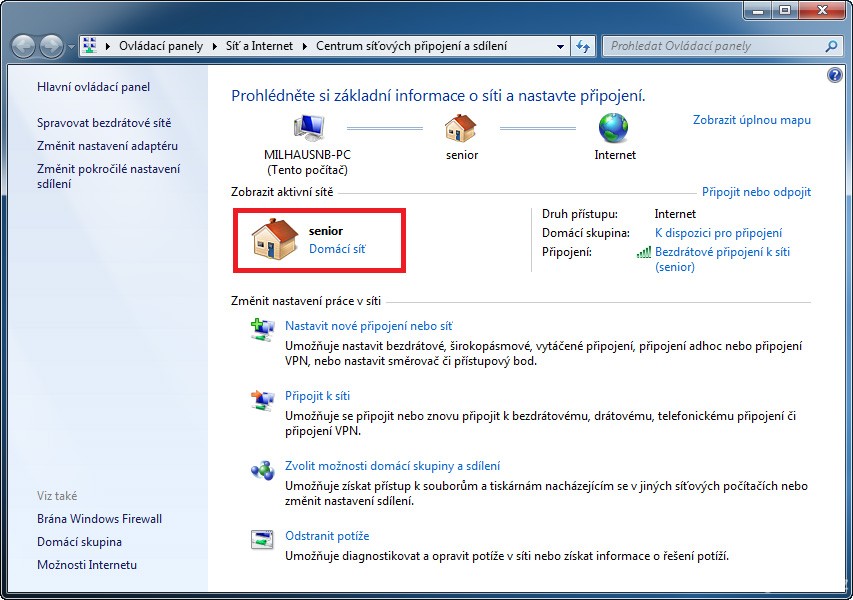Open recent pages dropdown beside the nav arrows
The image size is (853, 600).
pos(71,47)
